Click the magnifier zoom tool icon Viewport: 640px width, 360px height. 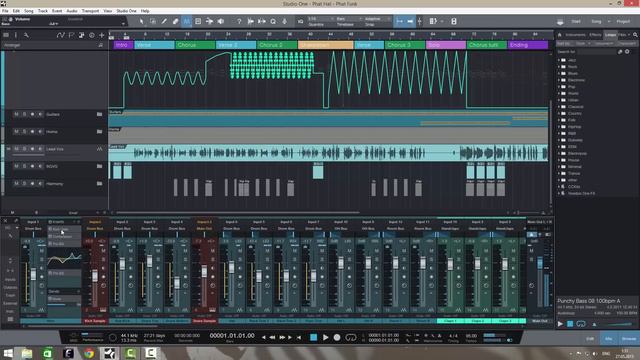[273, 21]
